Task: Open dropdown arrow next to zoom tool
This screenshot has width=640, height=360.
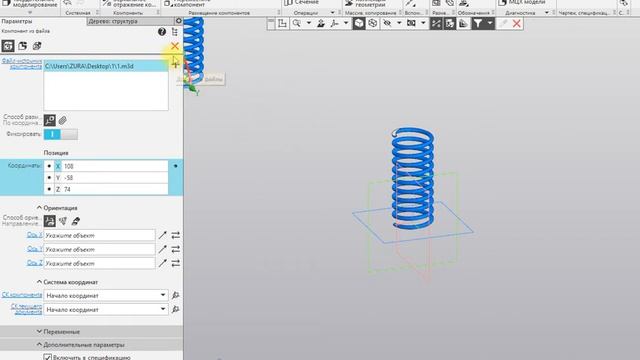Action: (x=309, y=24)
